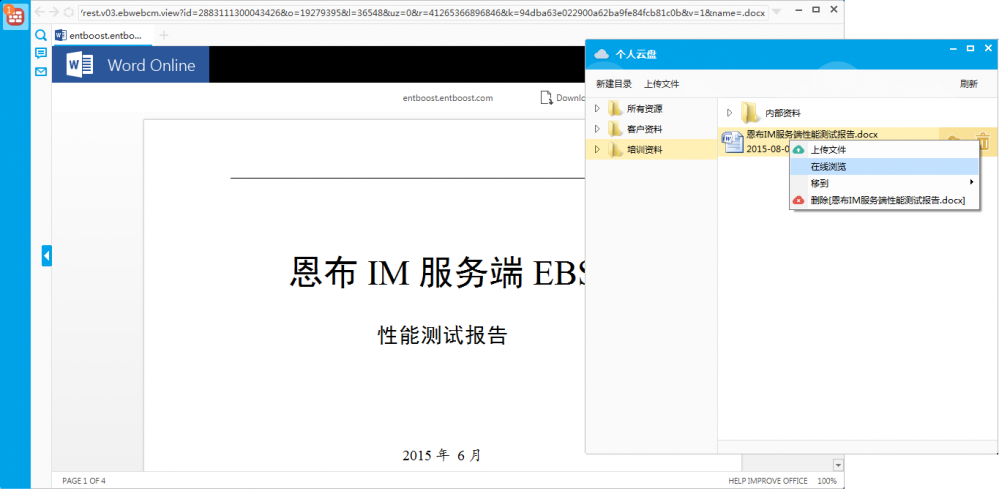The width and height of the screenshot is (999, 491).
Task: Reload the page with the refresh icon
Action: pos(69,12)
